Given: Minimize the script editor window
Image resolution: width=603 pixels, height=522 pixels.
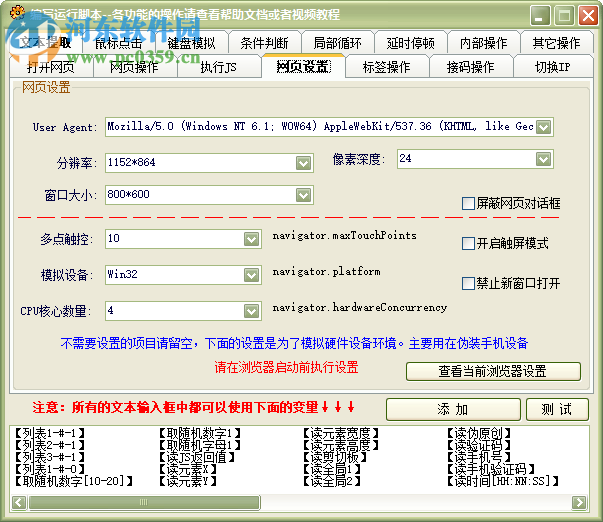Looking at the screenshot, I should [540, 16].
